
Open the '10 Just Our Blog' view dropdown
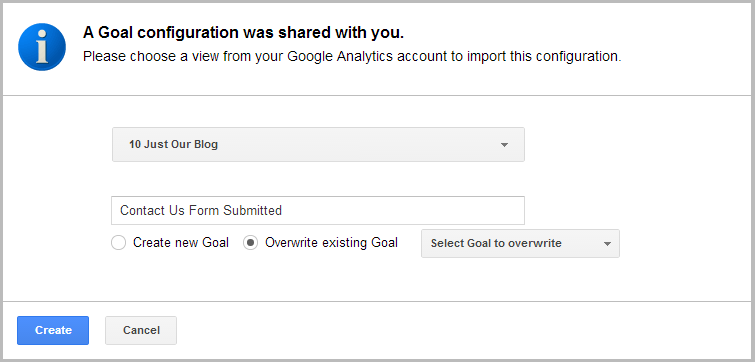[318, 144]
